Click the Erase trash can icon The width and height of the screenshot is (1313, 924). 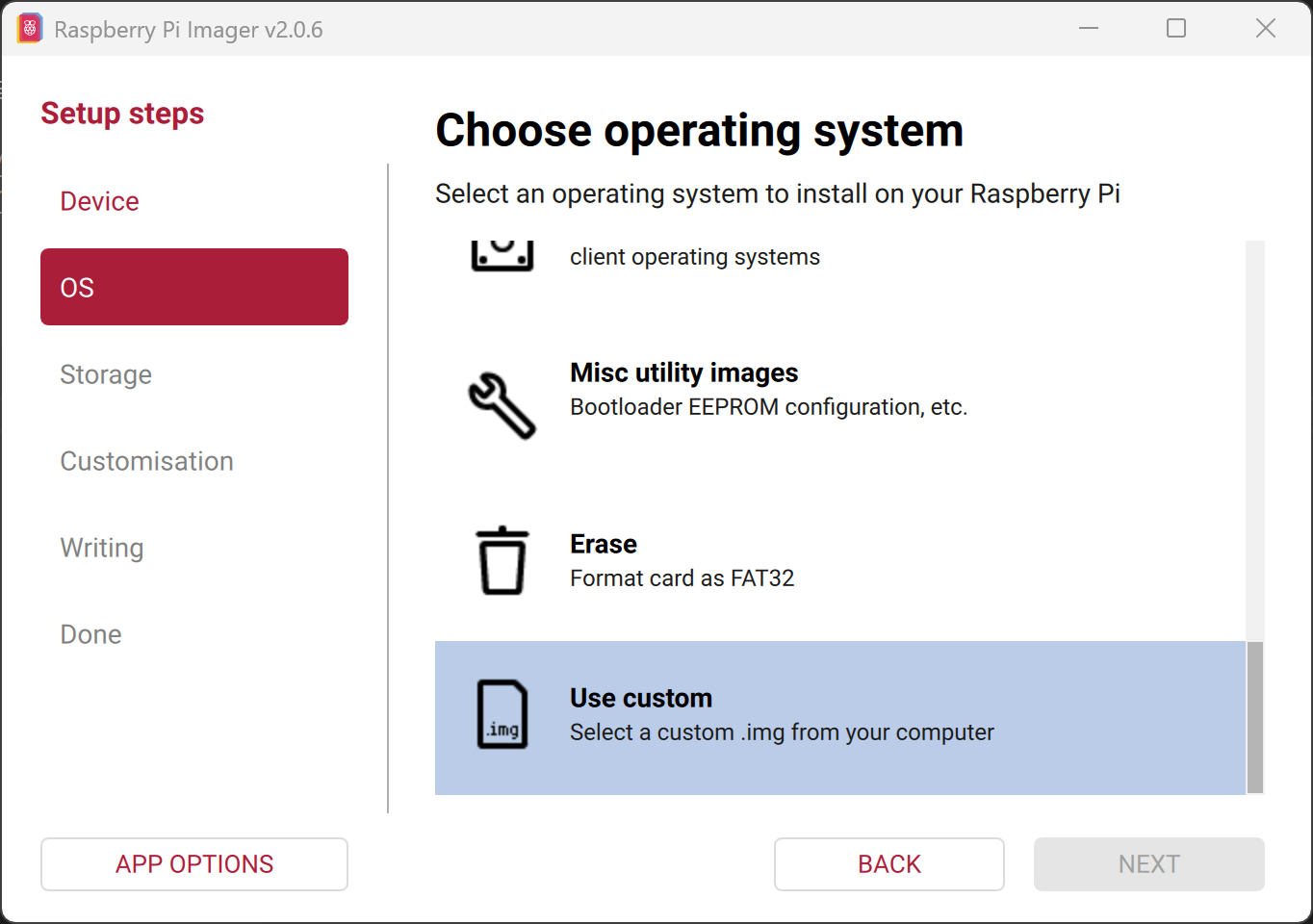502,559
